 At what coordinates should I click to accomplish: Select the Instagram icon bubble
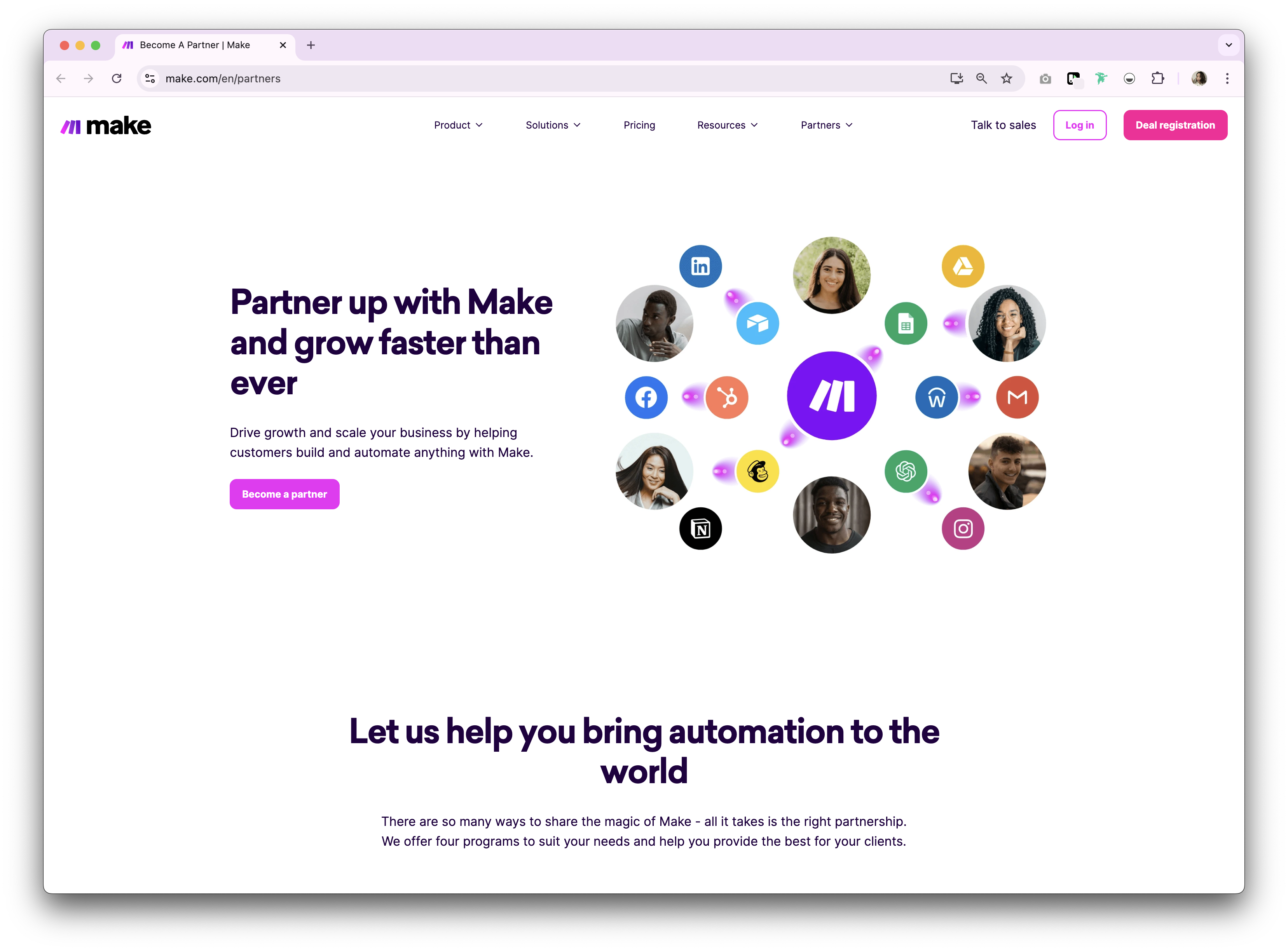click(963, 528)
